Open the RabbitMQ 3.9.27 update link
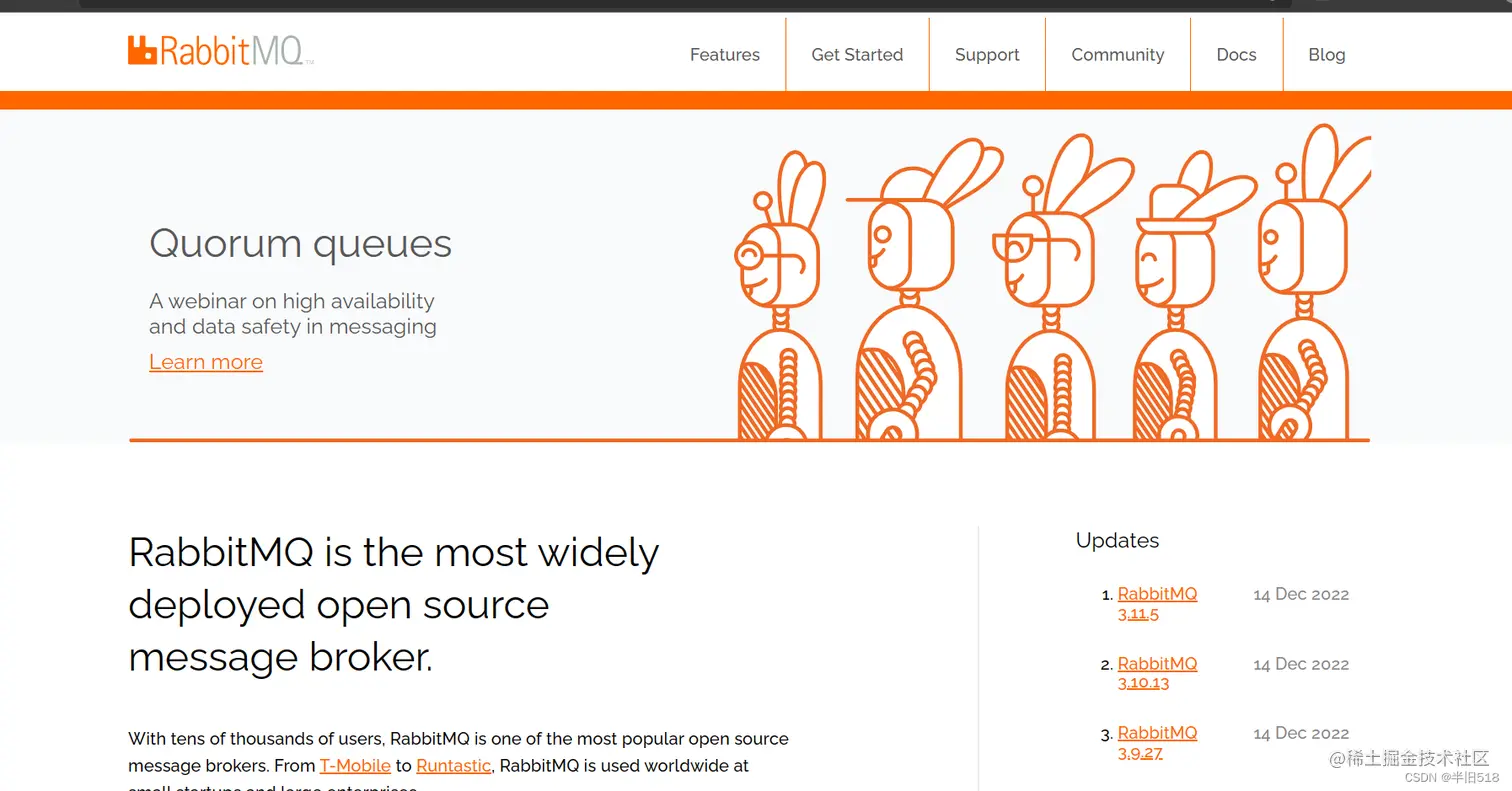 pos(1157,742)
